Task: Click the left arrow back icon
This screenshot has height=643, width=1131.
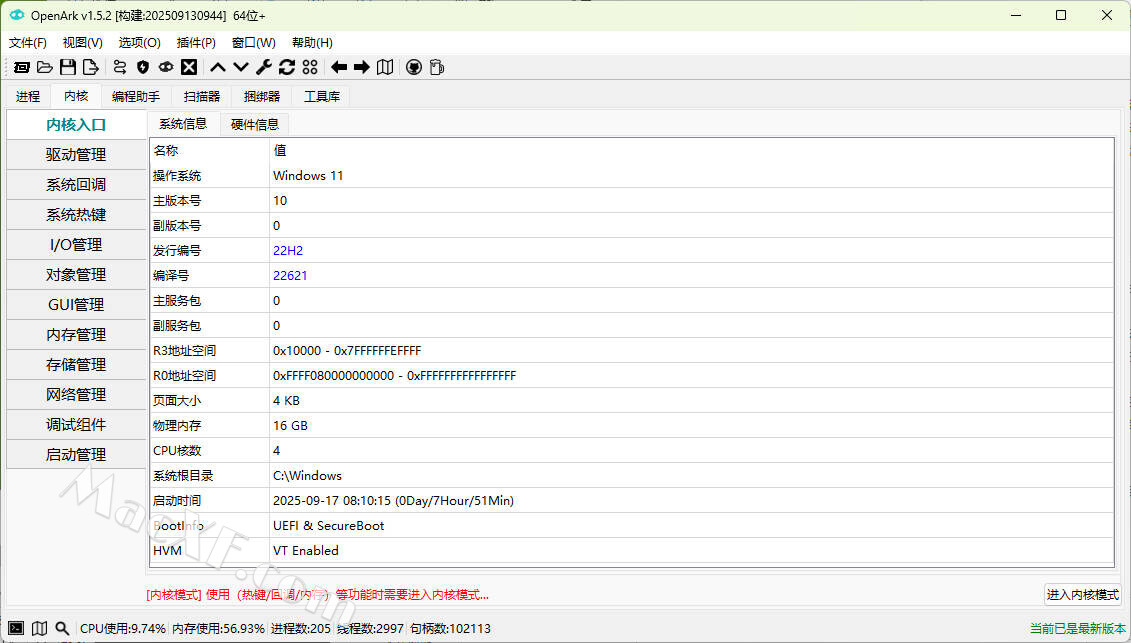Action: pyautogui.click(x=339, y=67)
